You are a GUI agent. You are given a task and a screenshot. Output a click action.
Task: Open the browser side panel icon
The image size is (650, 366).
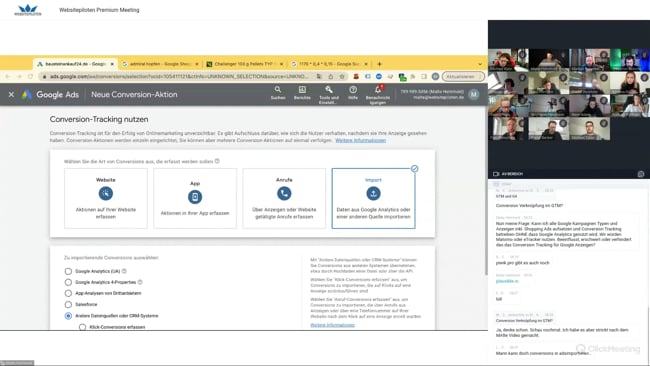pos(424,76)
